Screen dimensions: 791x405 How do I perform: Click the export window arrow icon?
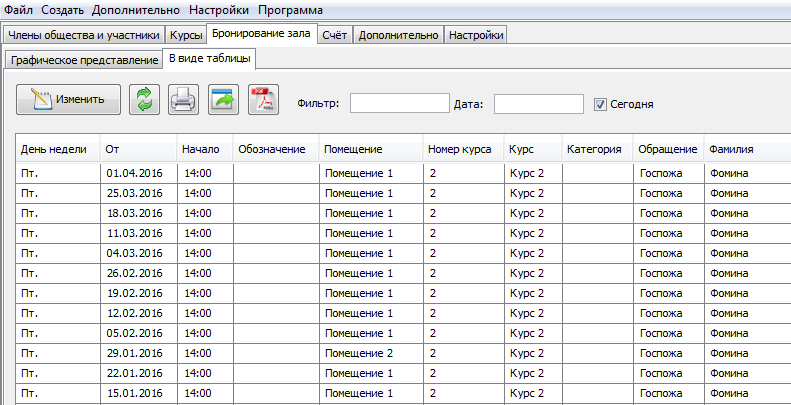click(223, 99)
